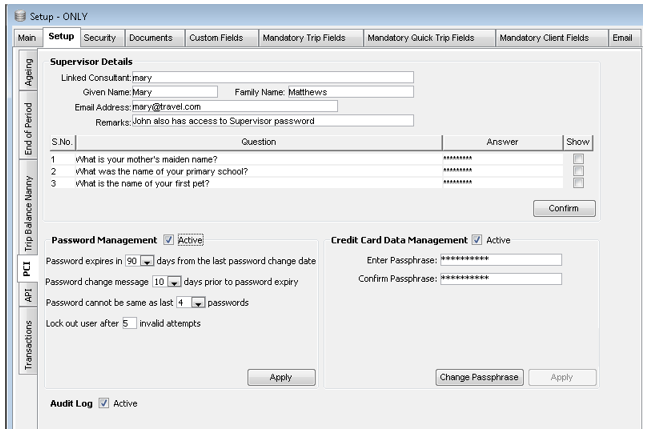This screenshot has width=645, height=435.
Task: Toggle Password Management Active checkbox
Action: coord(168,240)
